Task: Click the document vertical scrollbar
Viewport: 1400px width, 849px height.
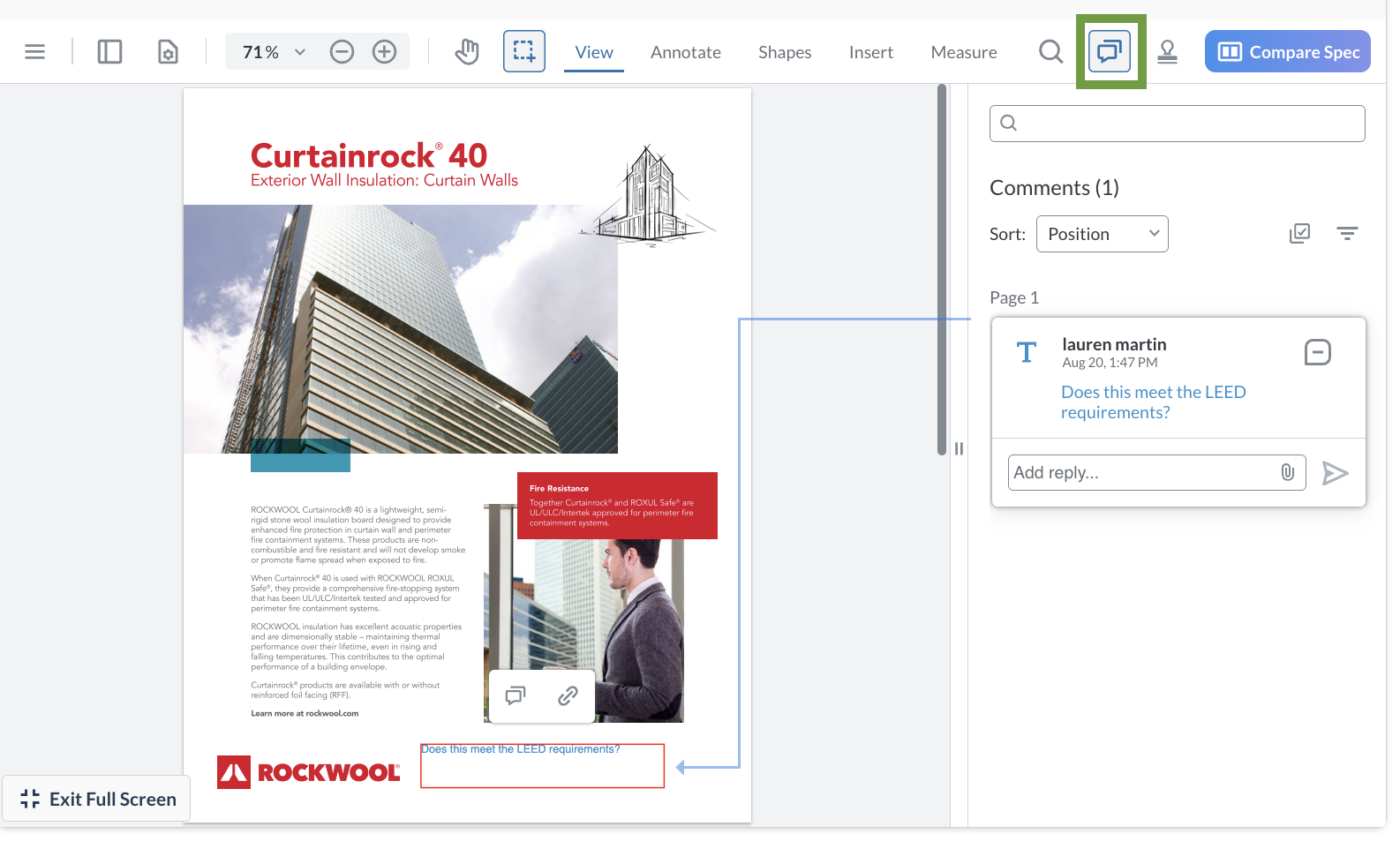Action: coord(942,270)
